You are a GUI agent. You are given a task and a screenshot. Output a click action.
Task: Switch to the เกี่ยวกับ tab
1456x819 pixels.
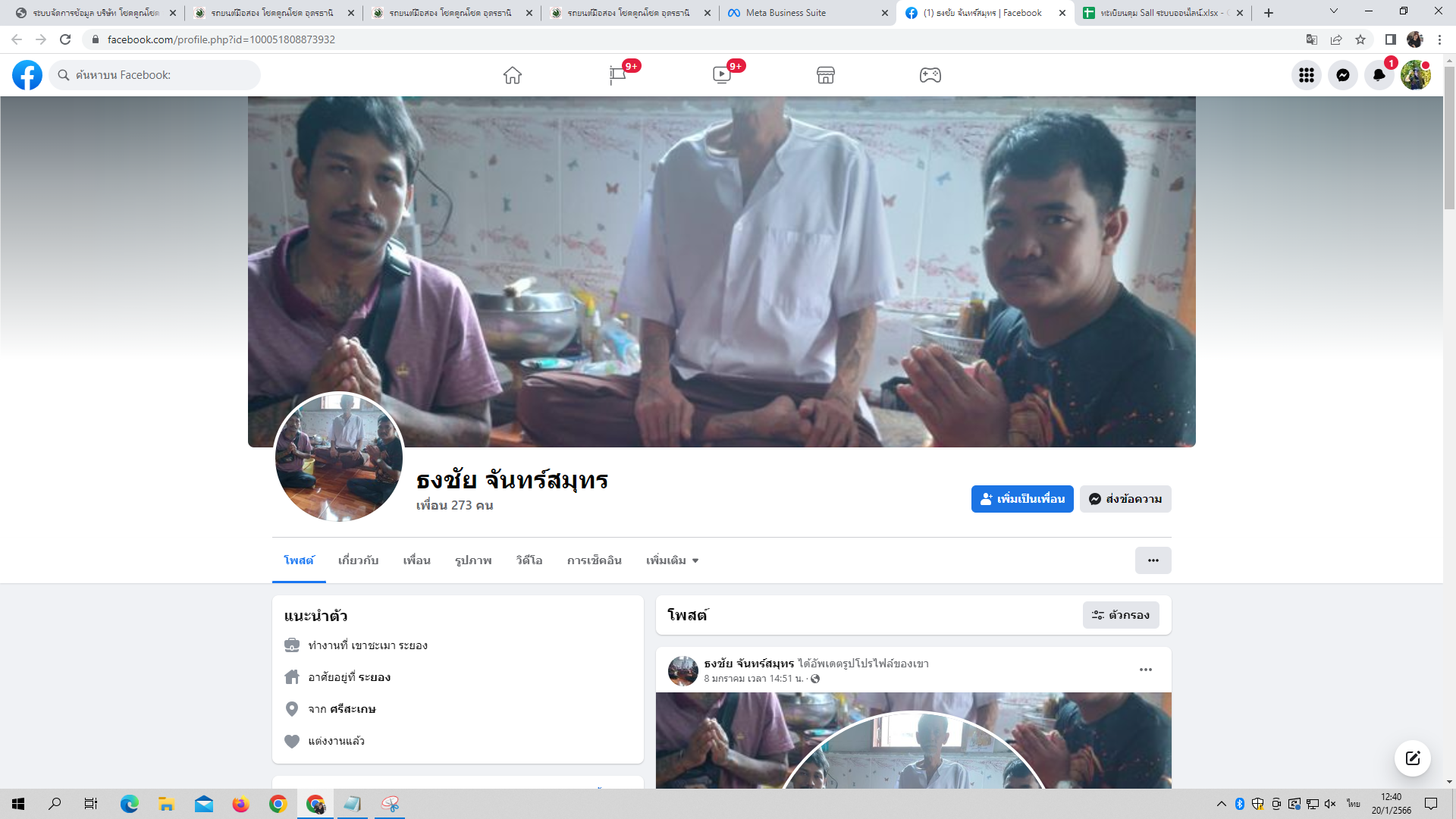(x=358, y=560)
